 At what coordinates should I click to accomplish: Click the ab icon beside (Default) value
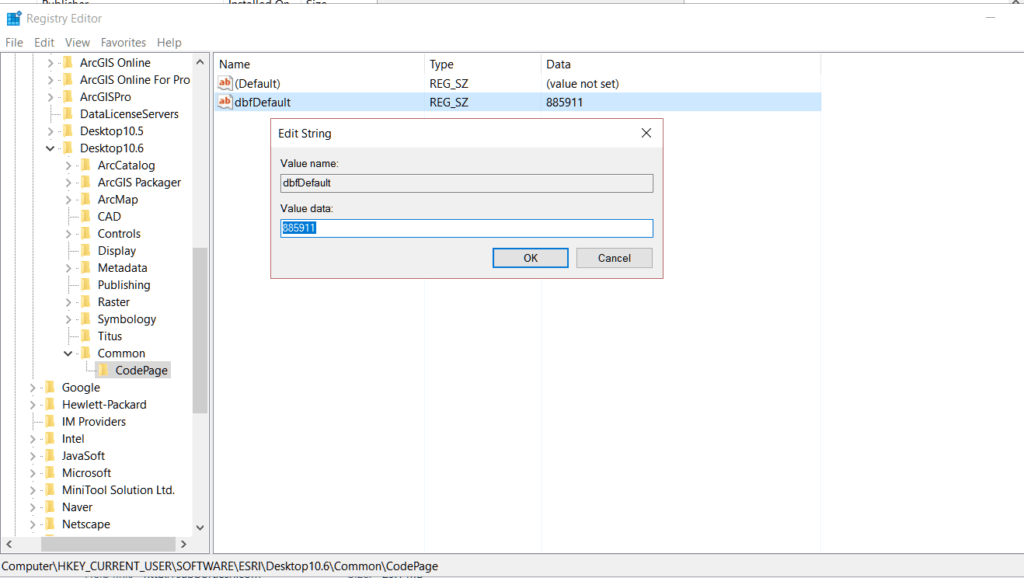pos(224,83)
